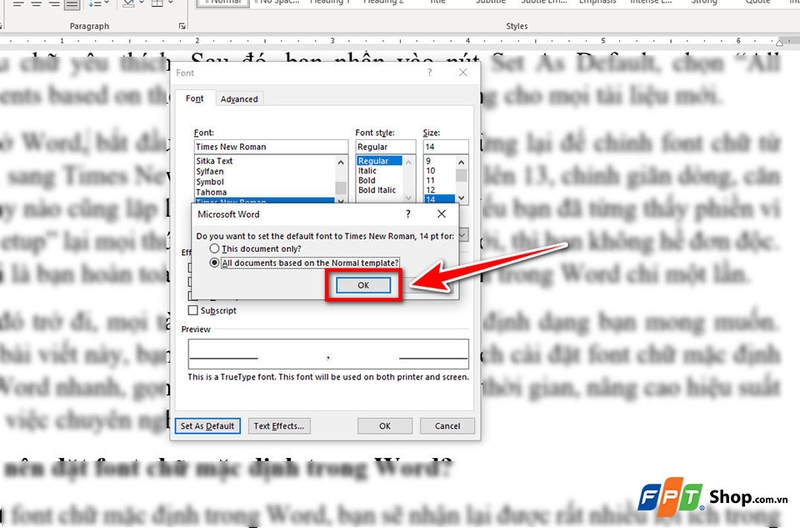Click the Borders icon in the ribbon

[x=157, y=4]
